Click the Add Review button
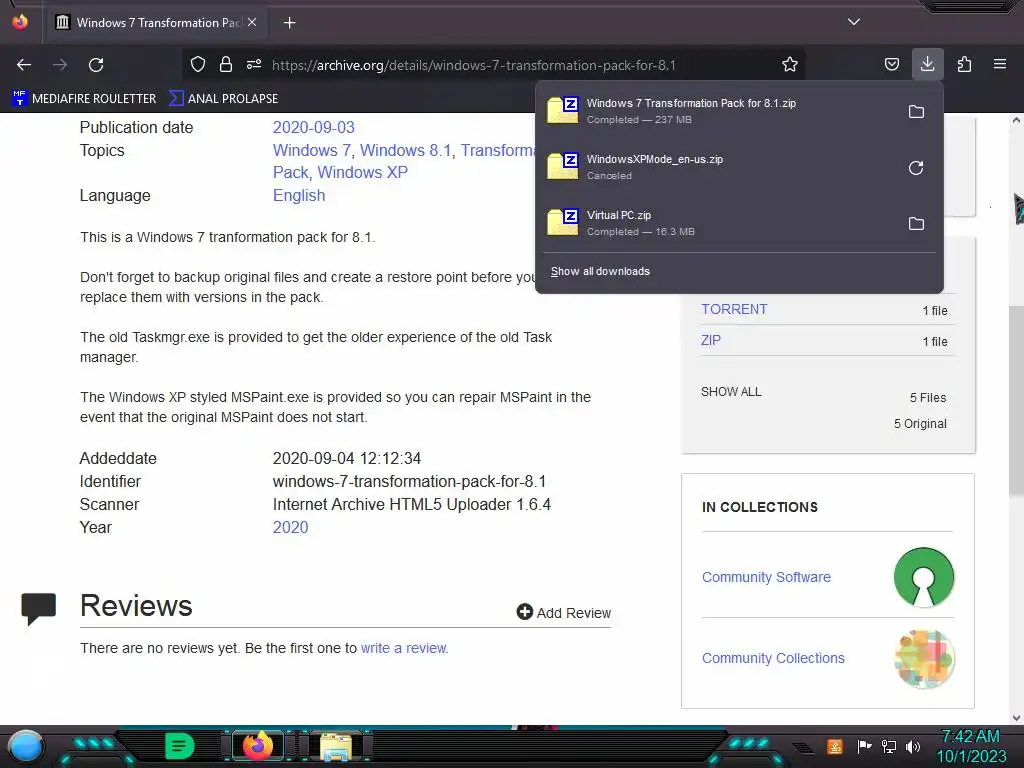Screen dimensions: 1024x768 (x=564, y=613)
